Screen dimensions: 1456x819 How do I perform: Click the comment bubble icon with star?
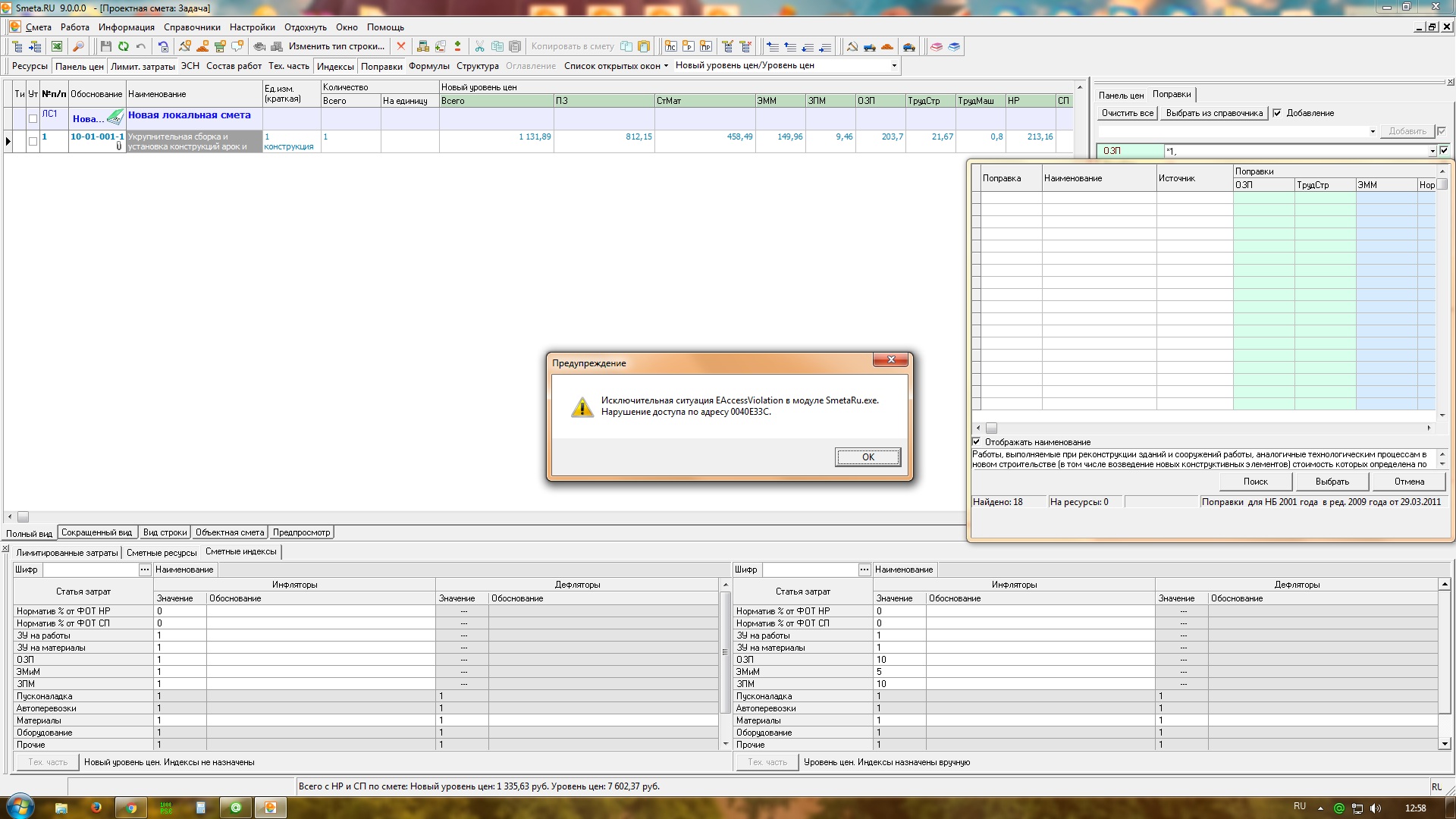tap(237, 46)
